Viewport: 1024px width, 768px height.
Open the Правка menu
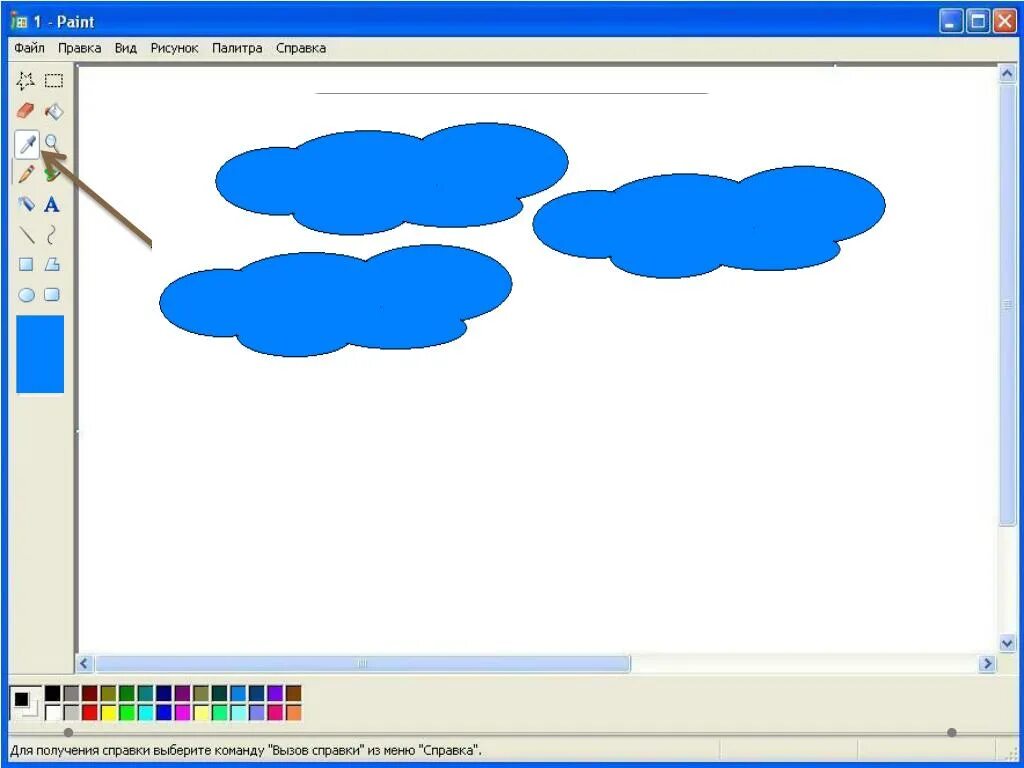pyautogui.click(x=79, y=48)
